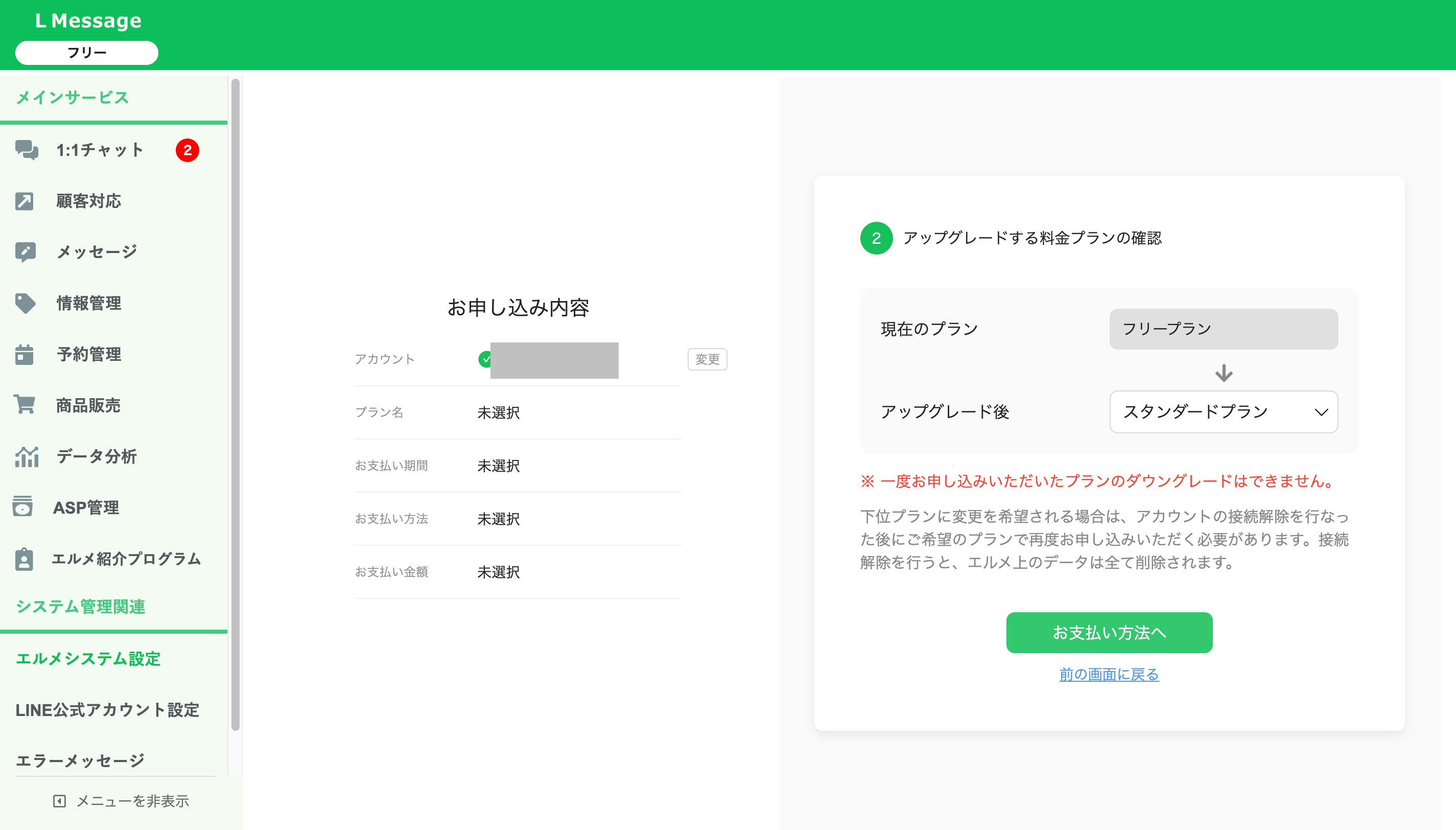Click the 商品販売 shopping cart icon
The height and width of the screenshot is (830, 1456).
pyautogui.click(x=25, y=405)
